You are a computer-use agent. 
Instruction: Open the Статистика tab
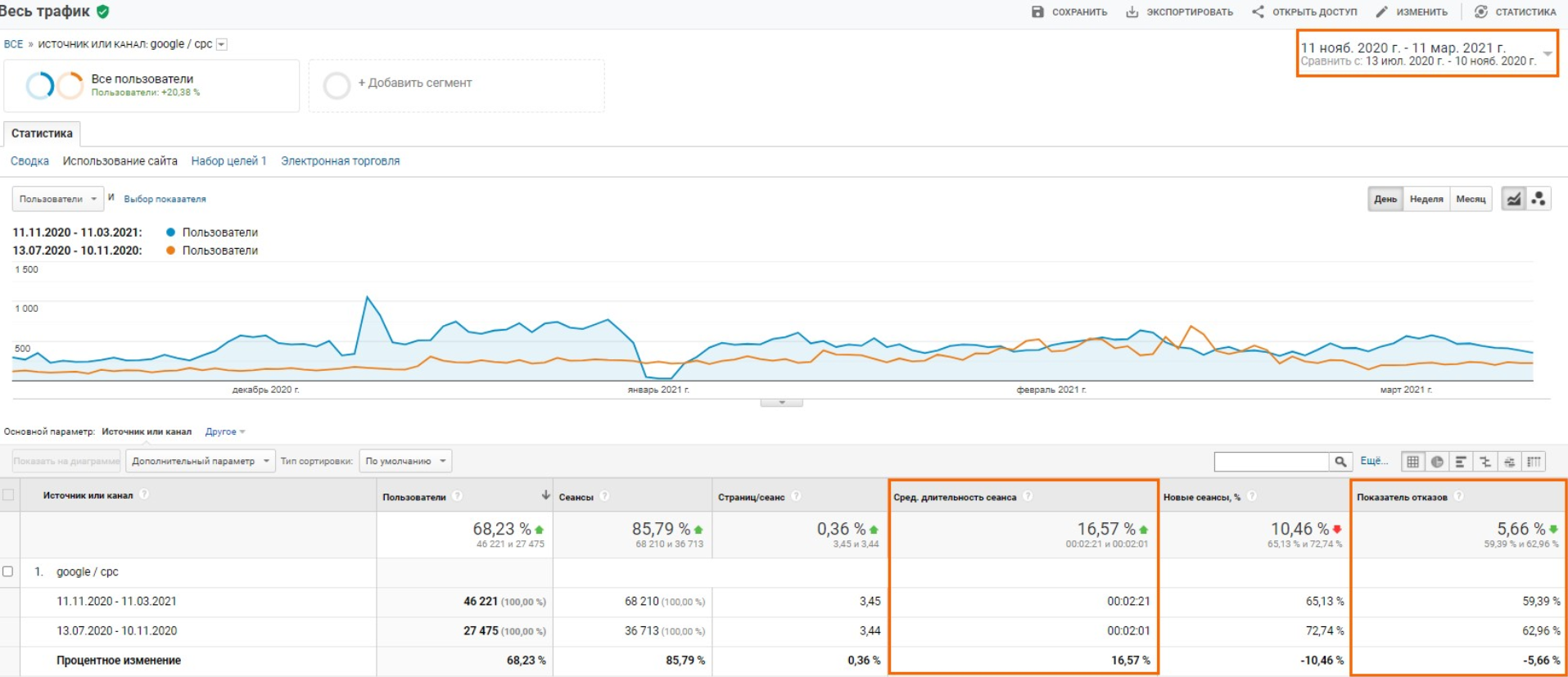tap(42, 133)
